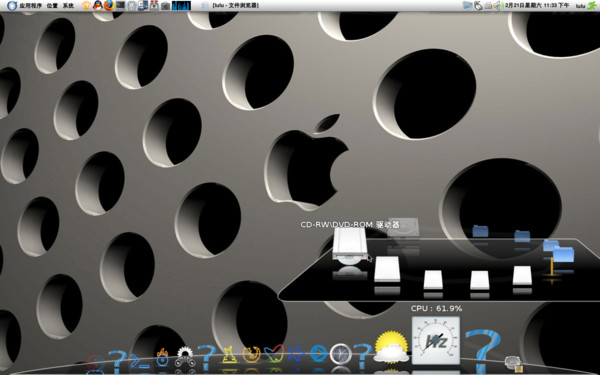Screen dimensions: 600x375
Task: Click the CD-RW\DVD-ROM 驱动器 label
Action: pyautogui.click(x=350, y=224)
